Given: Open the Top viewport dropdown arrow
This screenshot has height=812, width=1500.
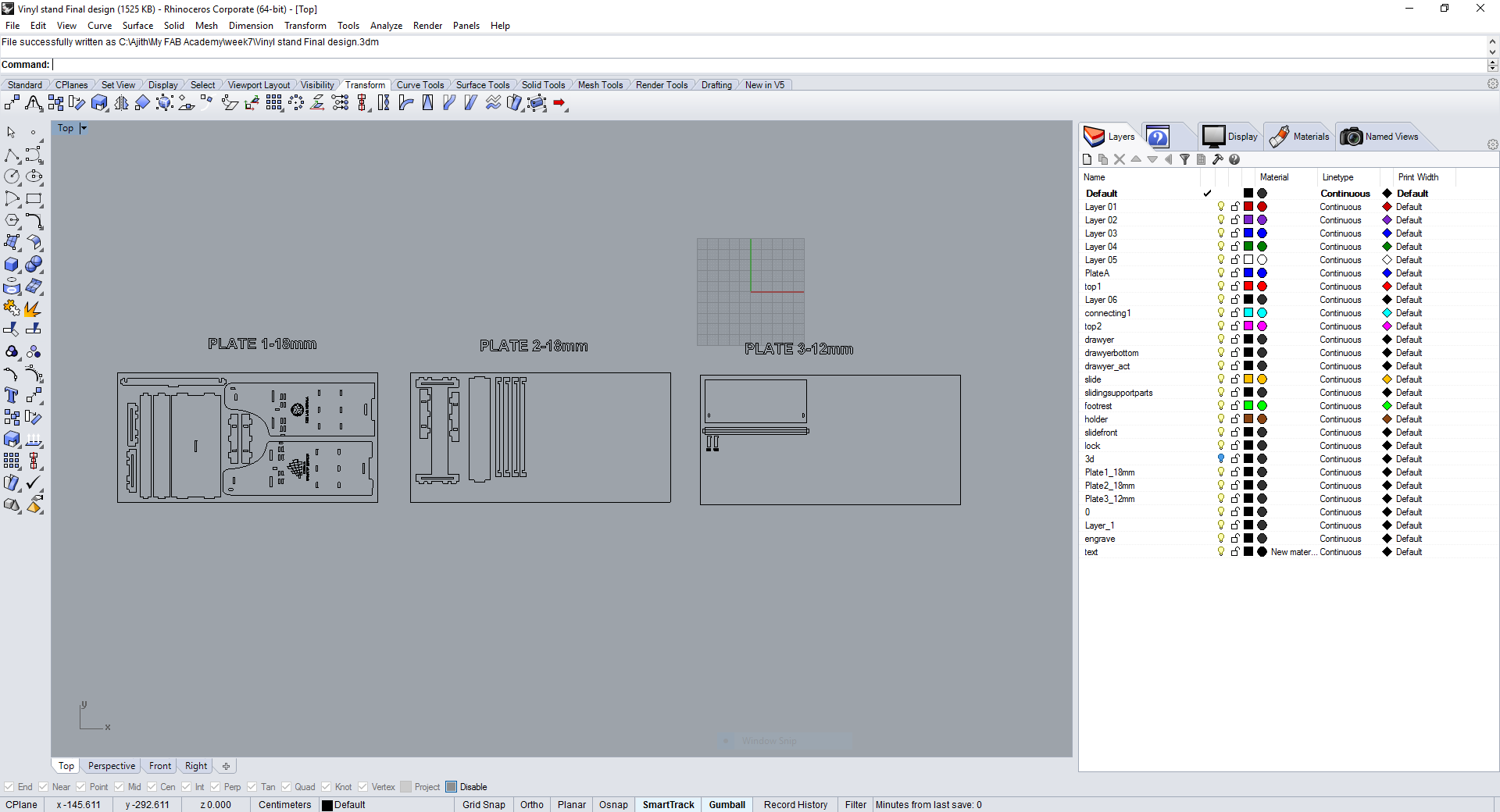Looking at the screenshot, I should click(84, 128).
